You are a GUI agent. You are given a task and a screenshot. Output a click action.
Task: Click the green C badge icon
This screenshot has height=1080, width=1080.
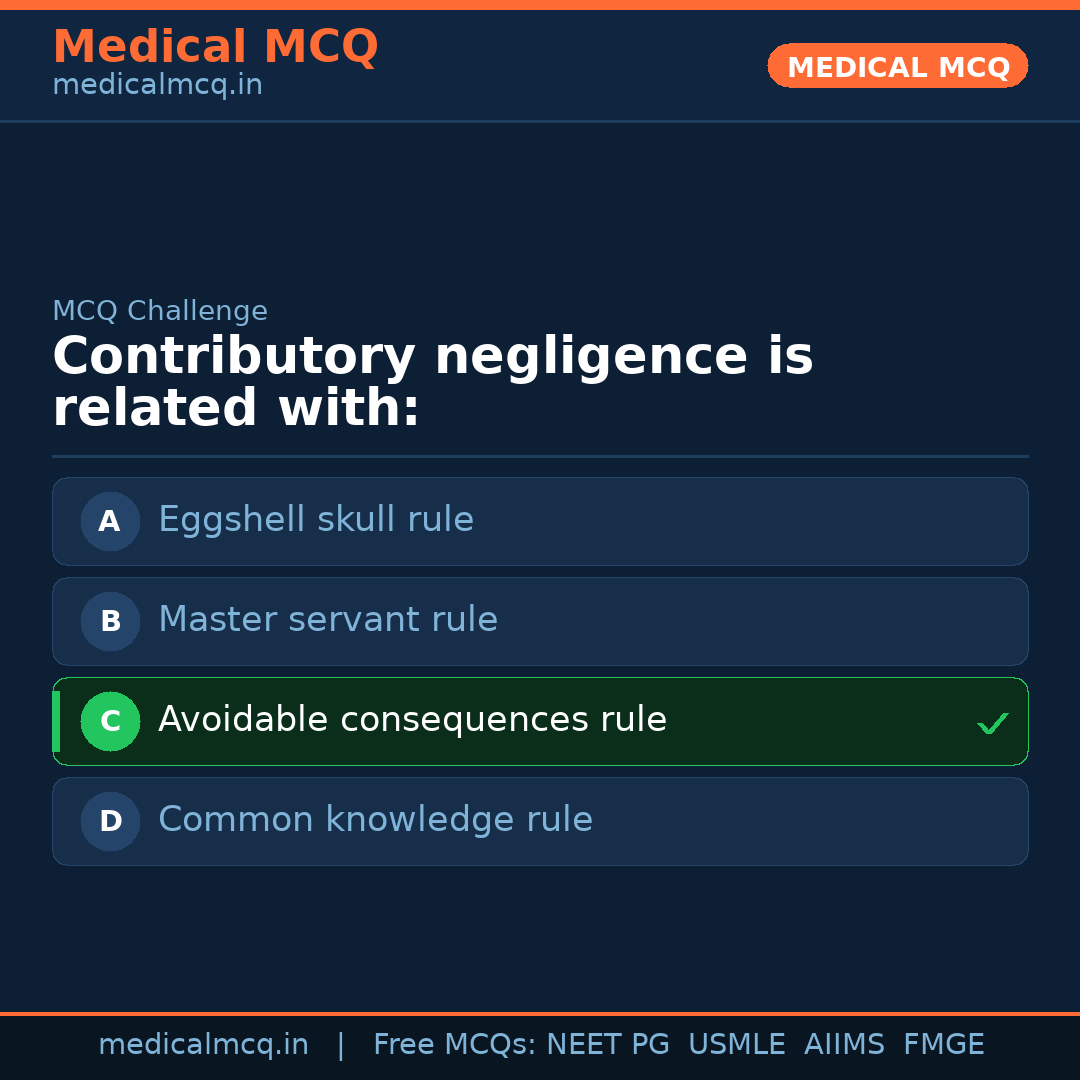[x=110, y=721]
